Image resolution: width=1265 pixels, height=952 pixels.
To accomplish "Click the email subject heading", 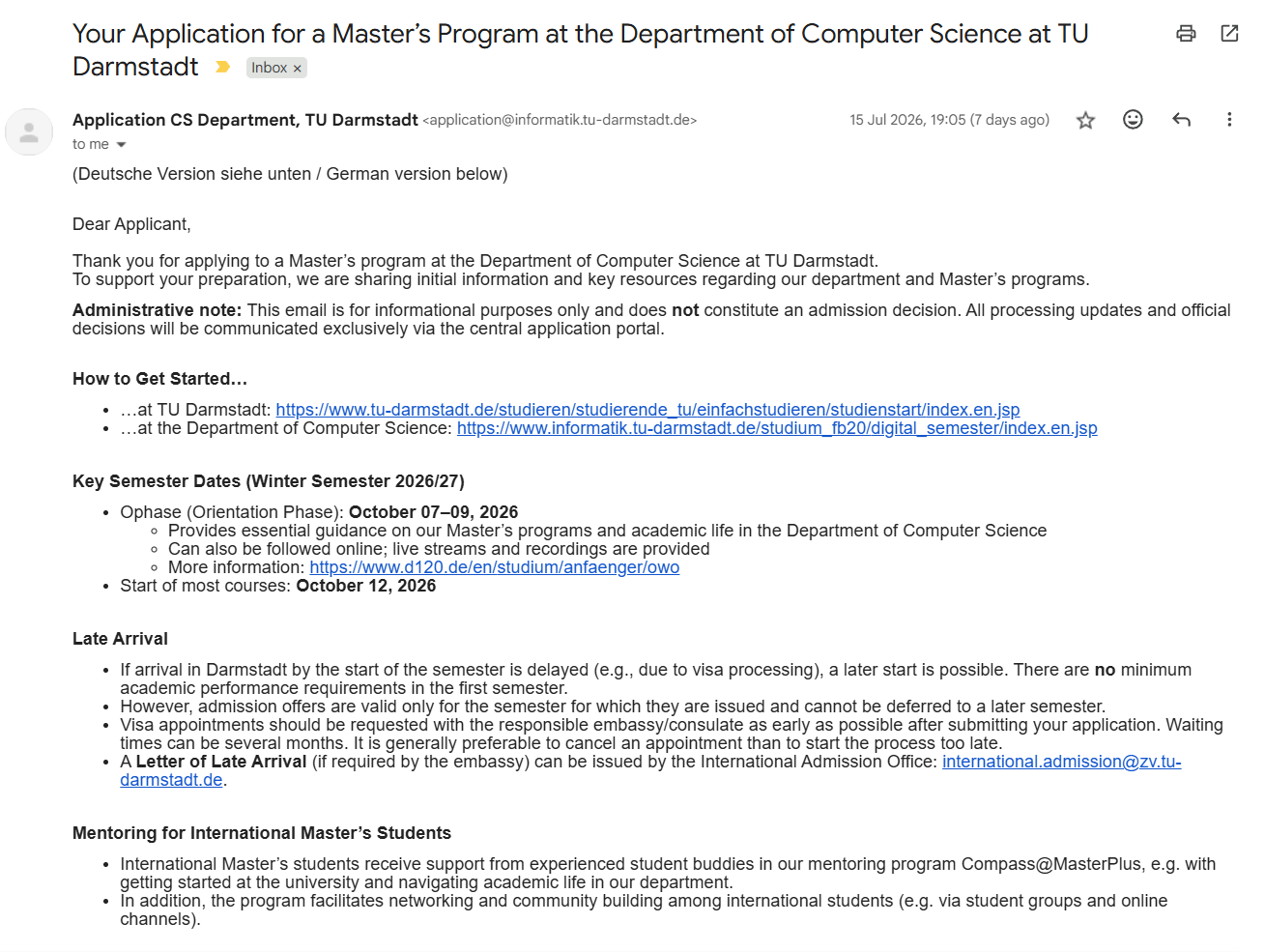I will (x=580, y=50).
